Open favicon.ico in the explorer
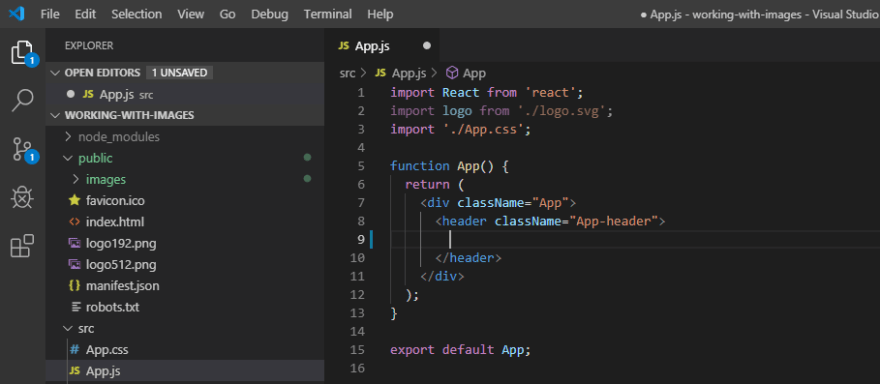Image resolution: width=880 pixels, height=384 pixels. [185, 200]
